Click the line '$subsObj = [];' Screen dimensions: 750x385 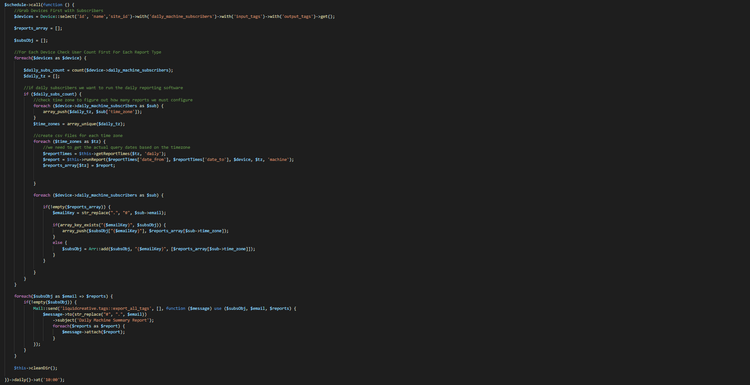click(31, 40)
